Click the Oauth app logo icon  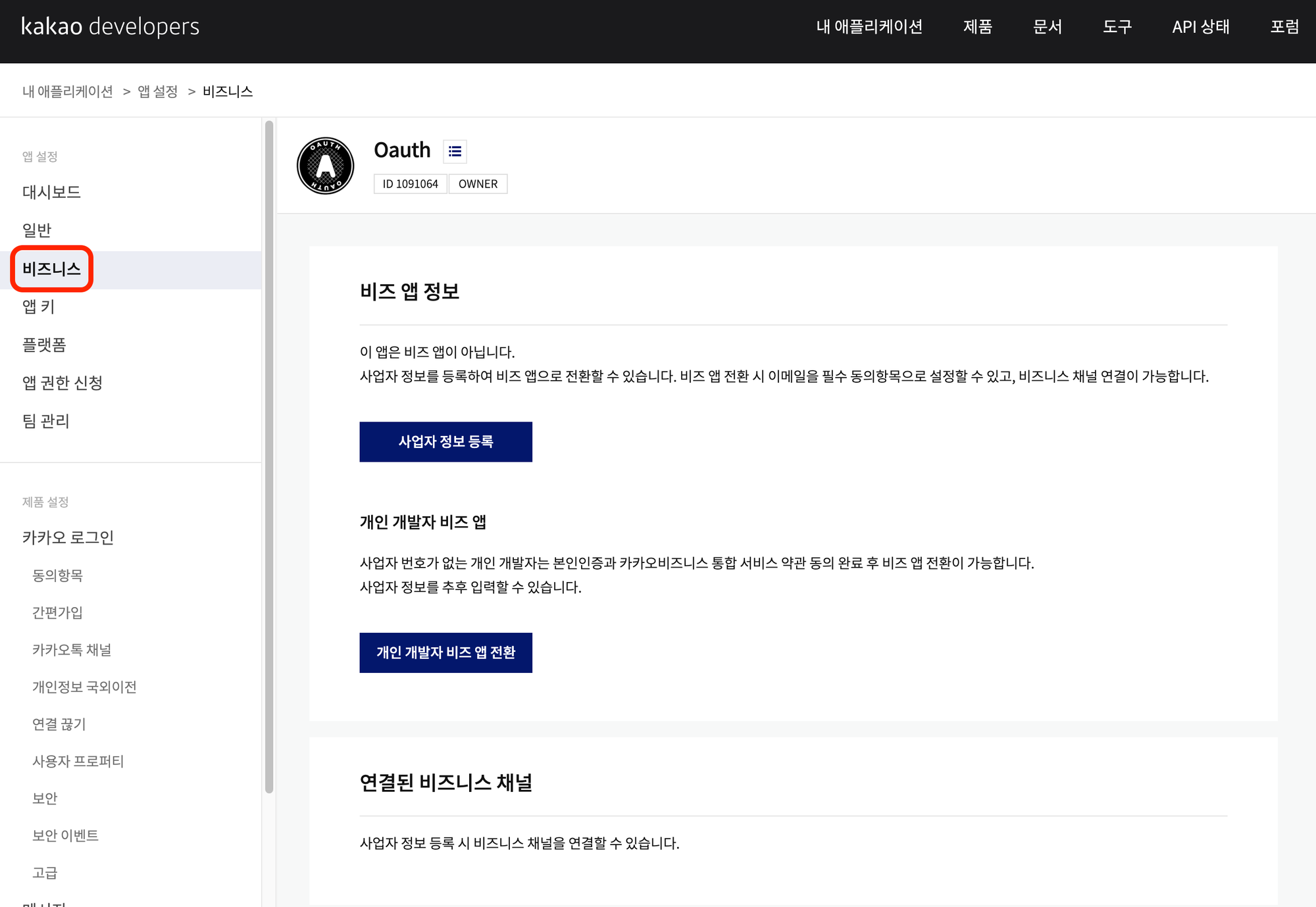pyautogui.click(x=325, y=166)
